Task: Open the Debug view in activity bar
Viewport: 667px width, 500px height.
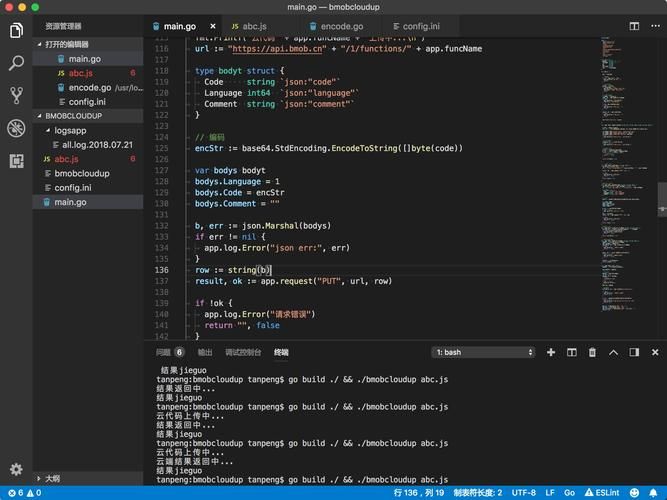Action: 16,128
